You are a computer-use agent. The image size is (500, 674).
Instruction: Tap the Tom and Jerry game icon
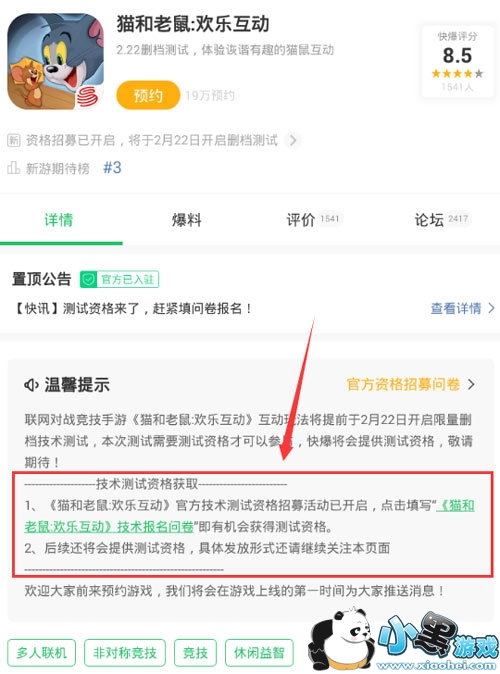pyautogui.click(x=55, y=61)
